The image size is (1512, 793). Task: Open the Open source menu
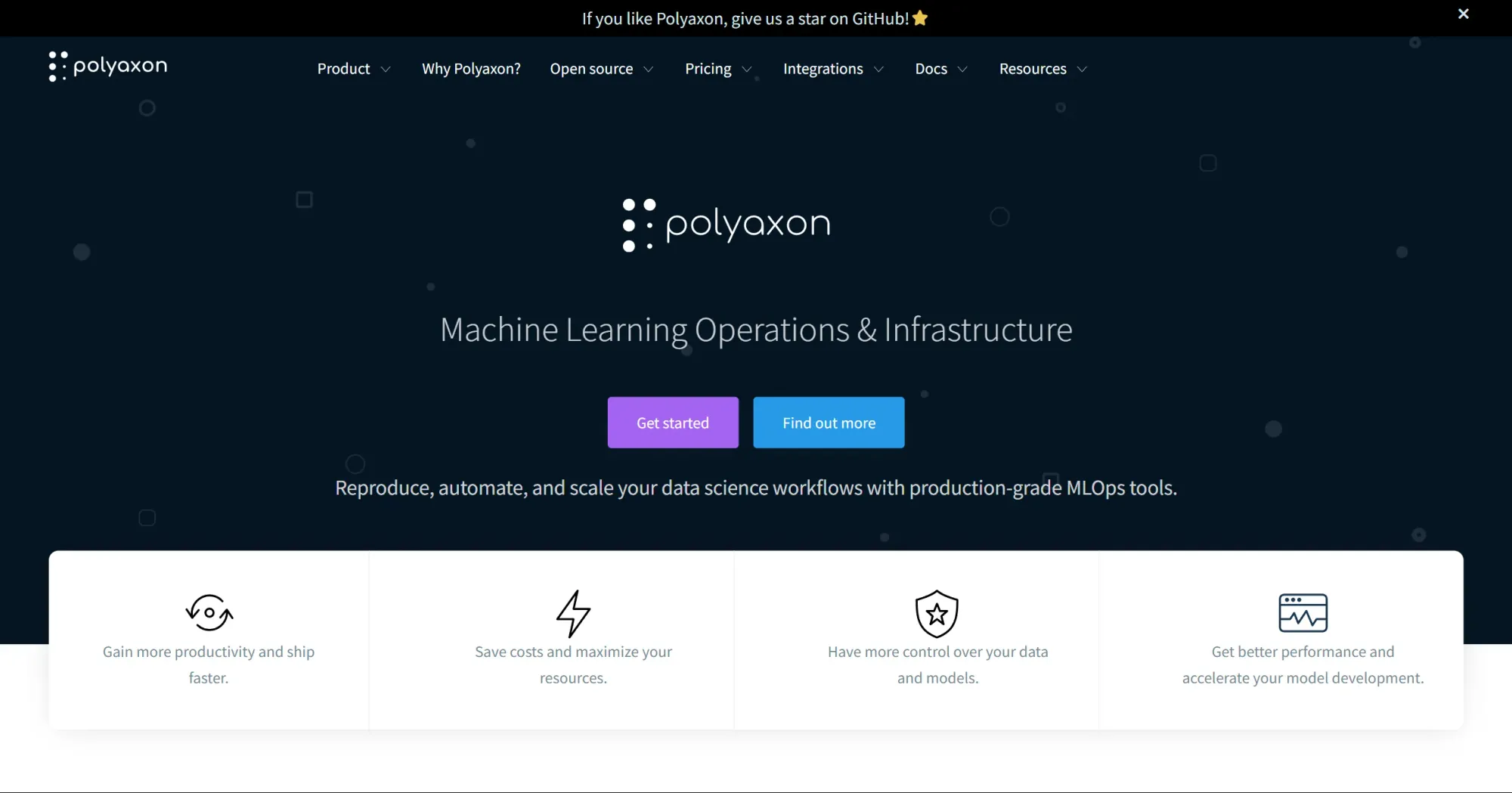point(591,69)
